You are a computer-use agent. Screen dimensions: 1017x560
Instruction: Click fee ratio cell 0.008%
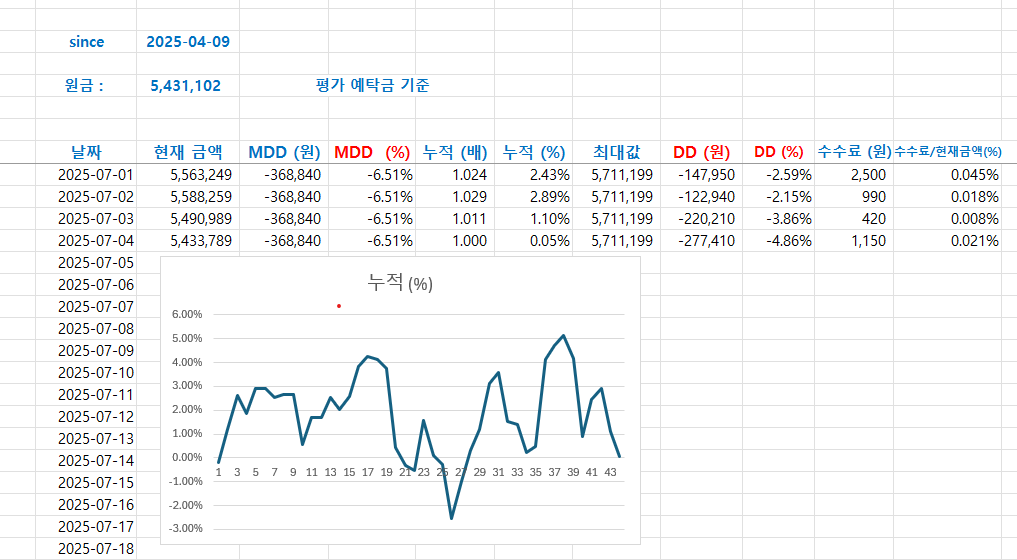pyautogui.click(x=948, y=219)
